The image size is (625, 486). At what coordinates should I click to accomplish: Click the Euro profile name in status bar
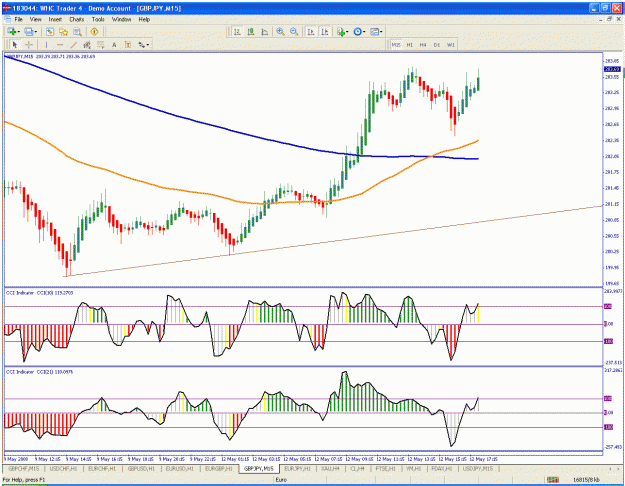281,480
